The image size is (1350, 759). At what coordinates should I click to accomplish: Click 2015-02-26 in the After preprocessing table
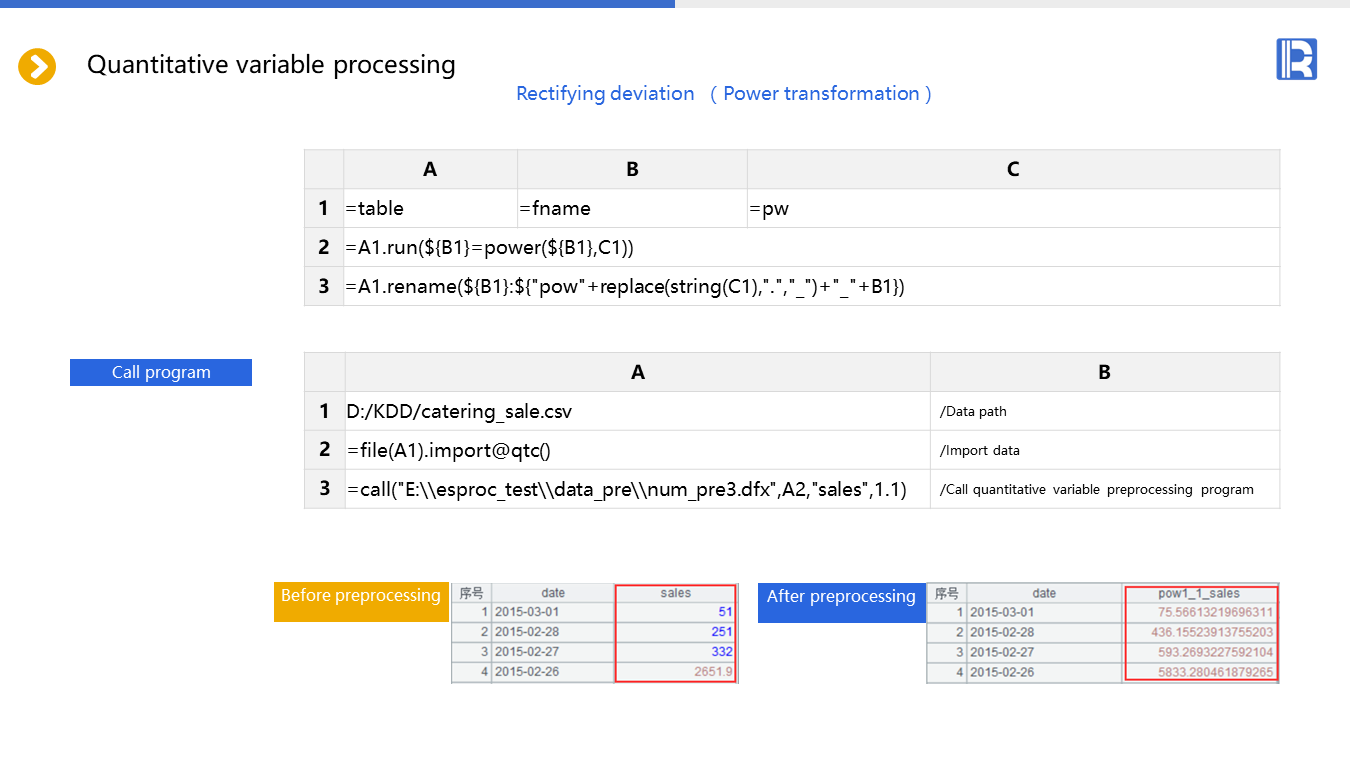[1044, 672]
